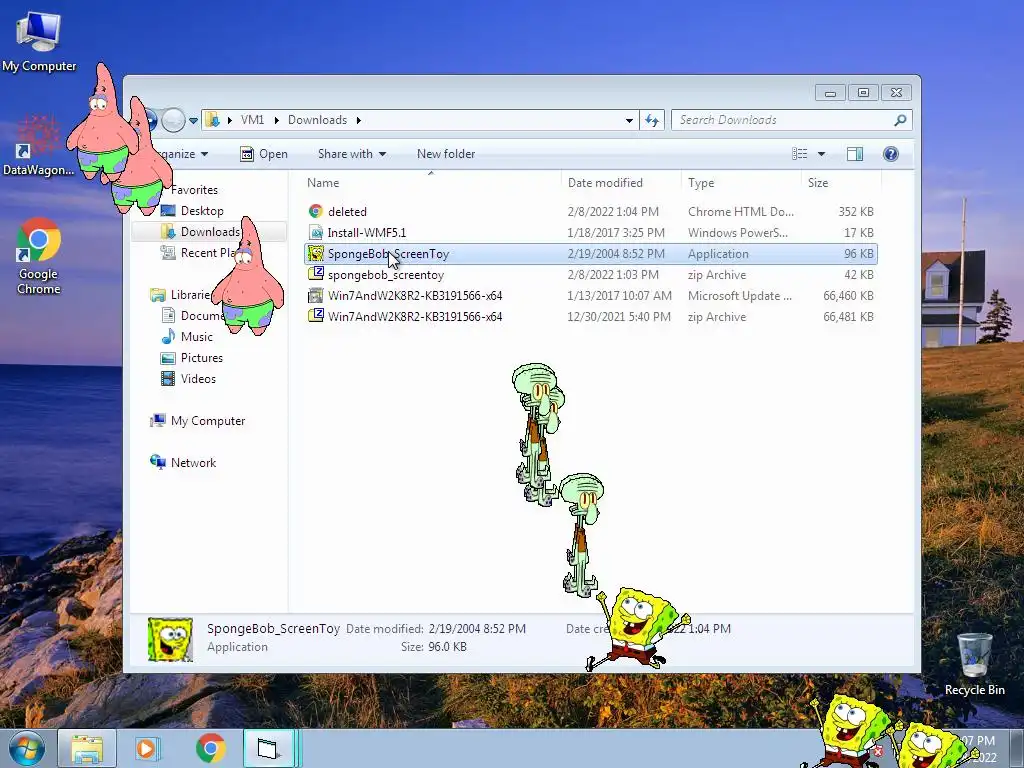Click the Chrome HTML Do... type cell
Image resolution: width=1024 pixels, height=768 pixels.
tap(741, 212)
